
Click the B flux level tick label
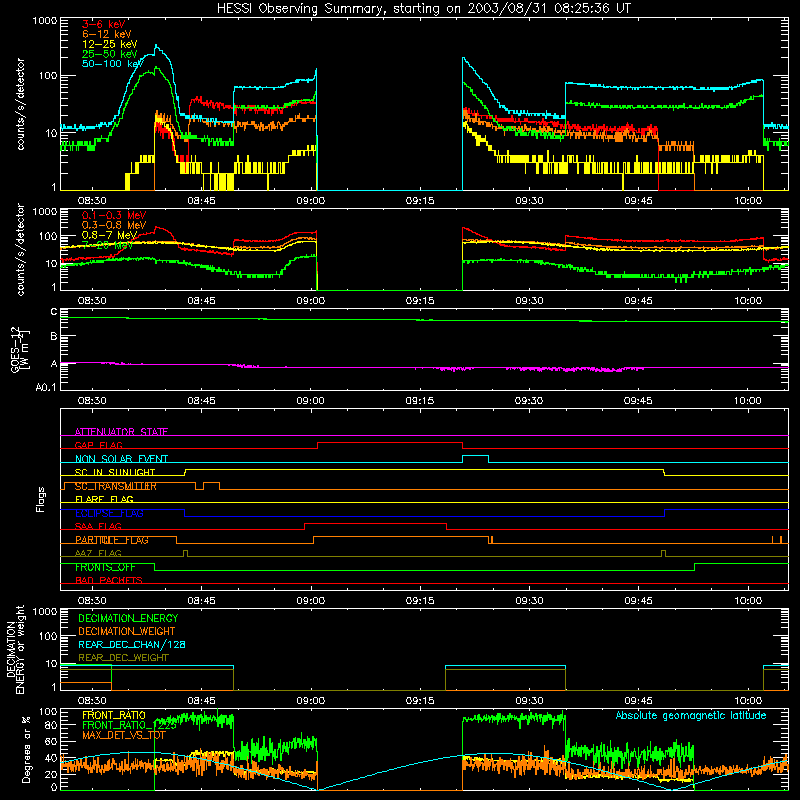point(54,337)
